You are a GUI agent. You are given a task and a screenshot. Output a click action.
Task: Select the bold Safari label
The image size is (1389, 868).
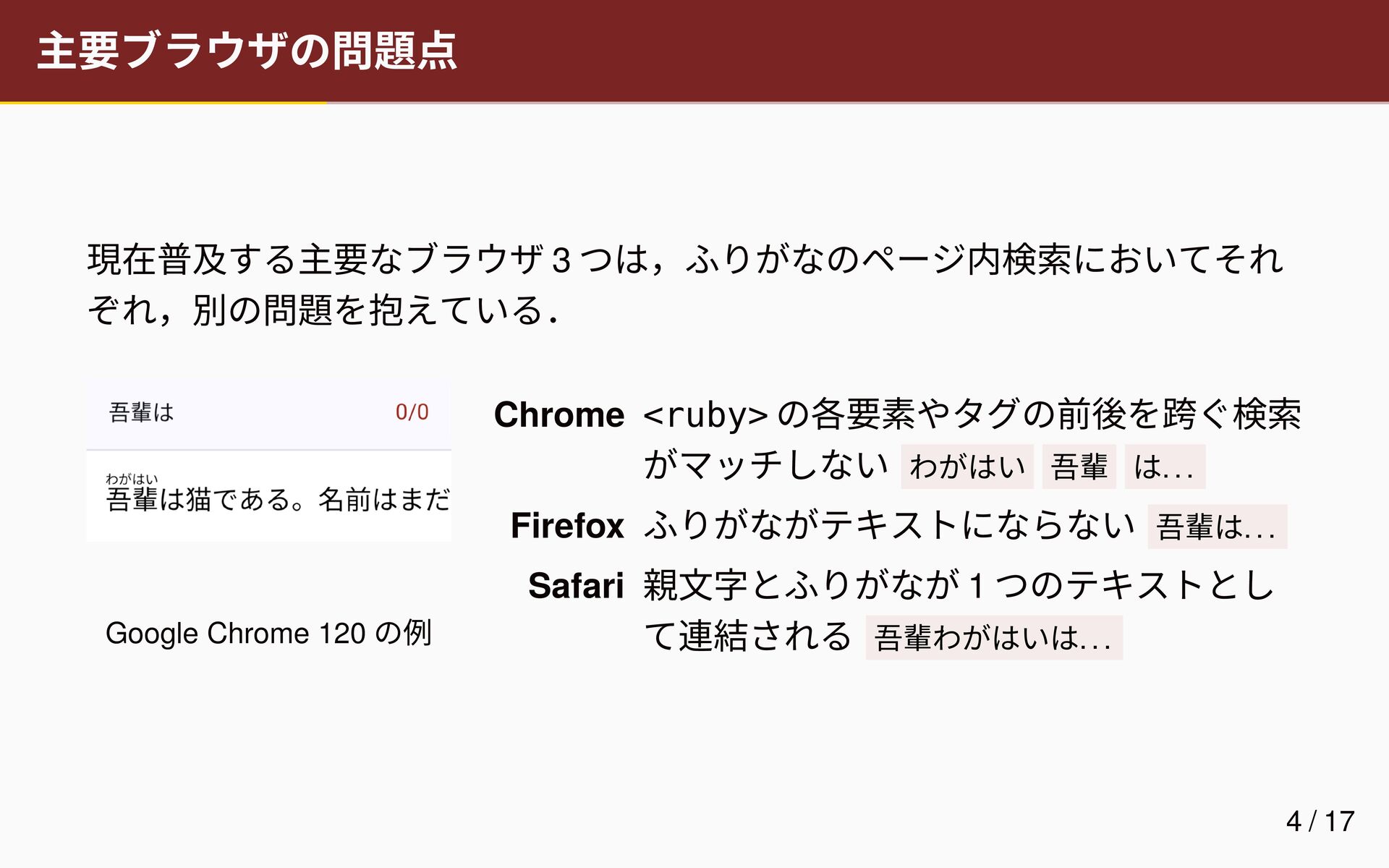click(576, 585)
